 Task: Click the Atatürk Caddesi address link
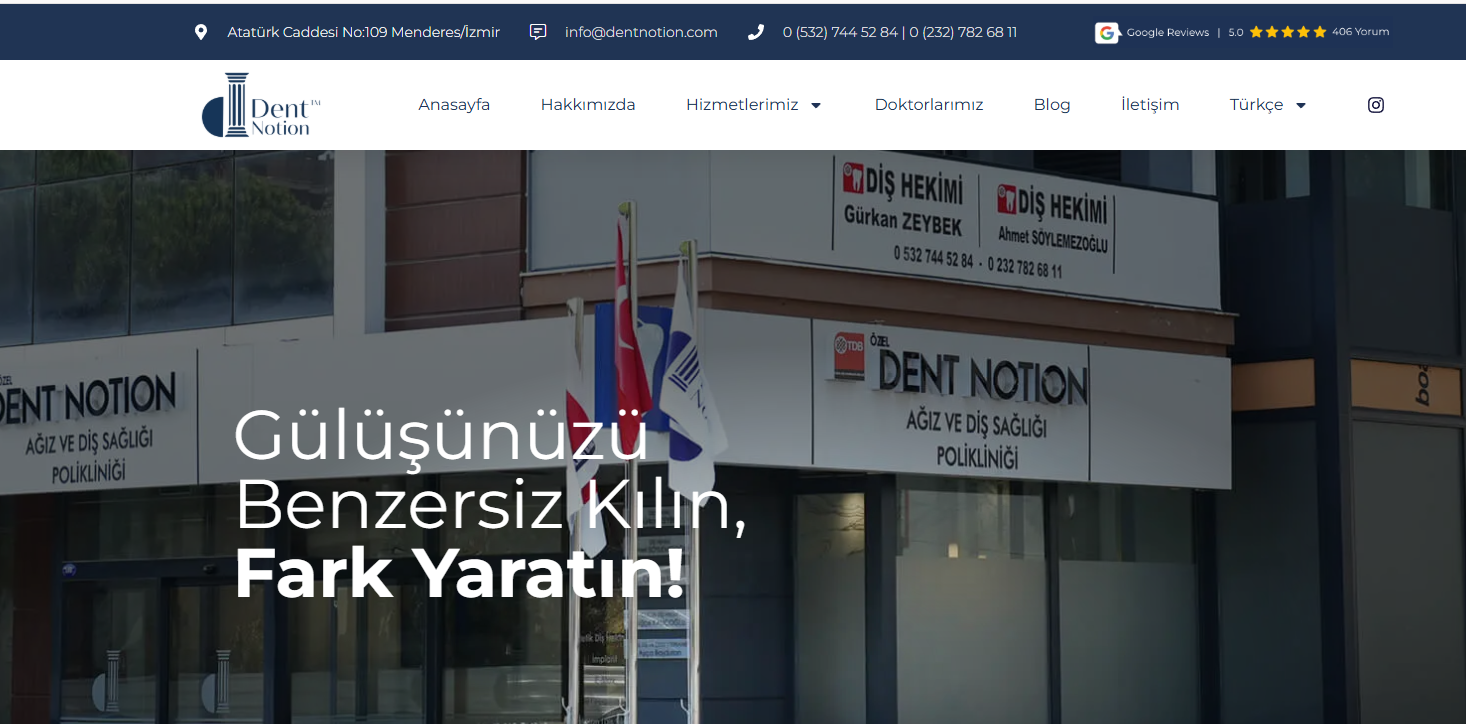[364, 32]
